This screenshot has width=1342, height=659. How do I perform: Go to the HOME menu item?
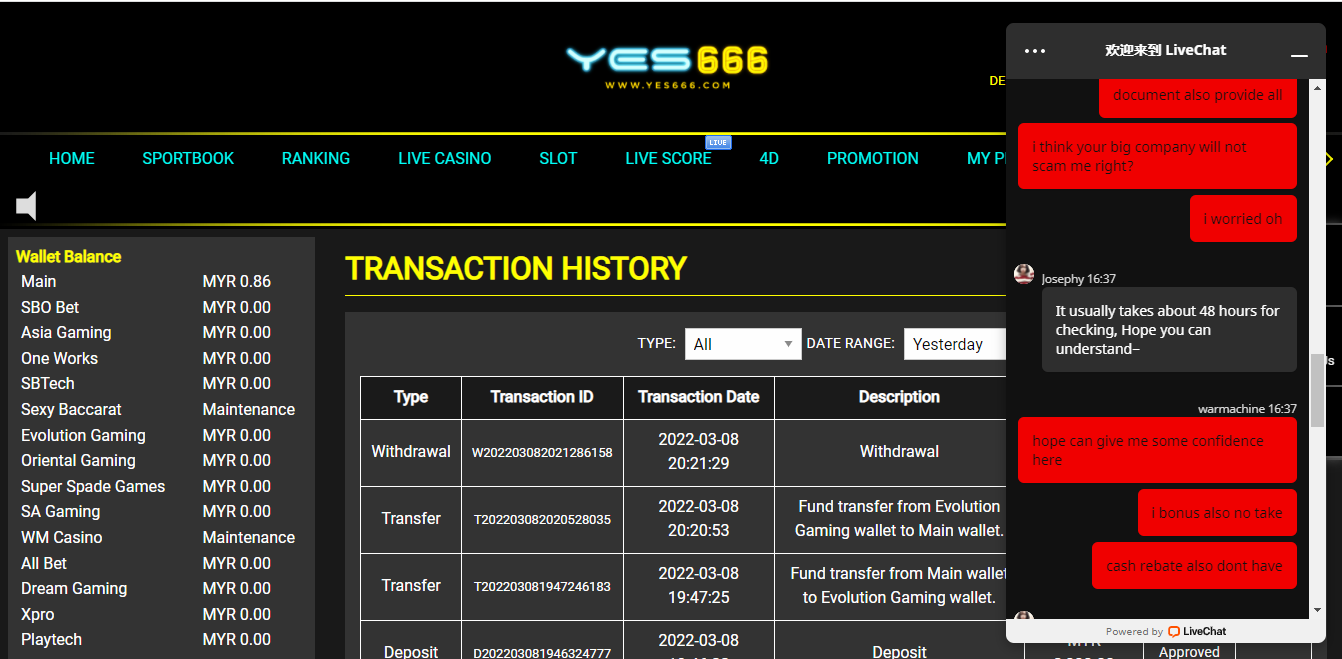[x=72, y=158]
